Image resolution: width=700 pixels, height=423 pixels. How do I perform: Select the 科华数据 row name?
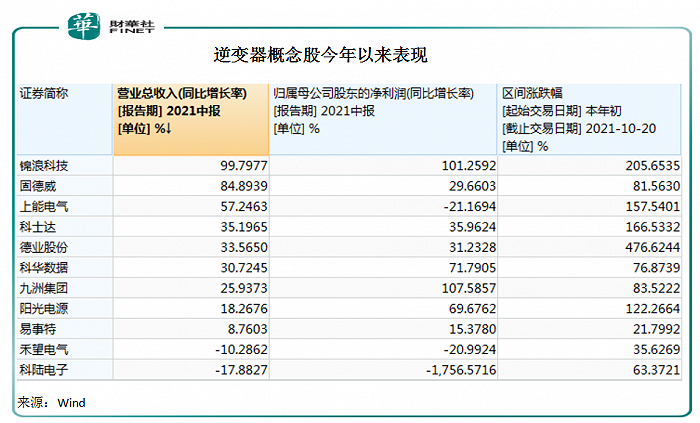(44, 268)
